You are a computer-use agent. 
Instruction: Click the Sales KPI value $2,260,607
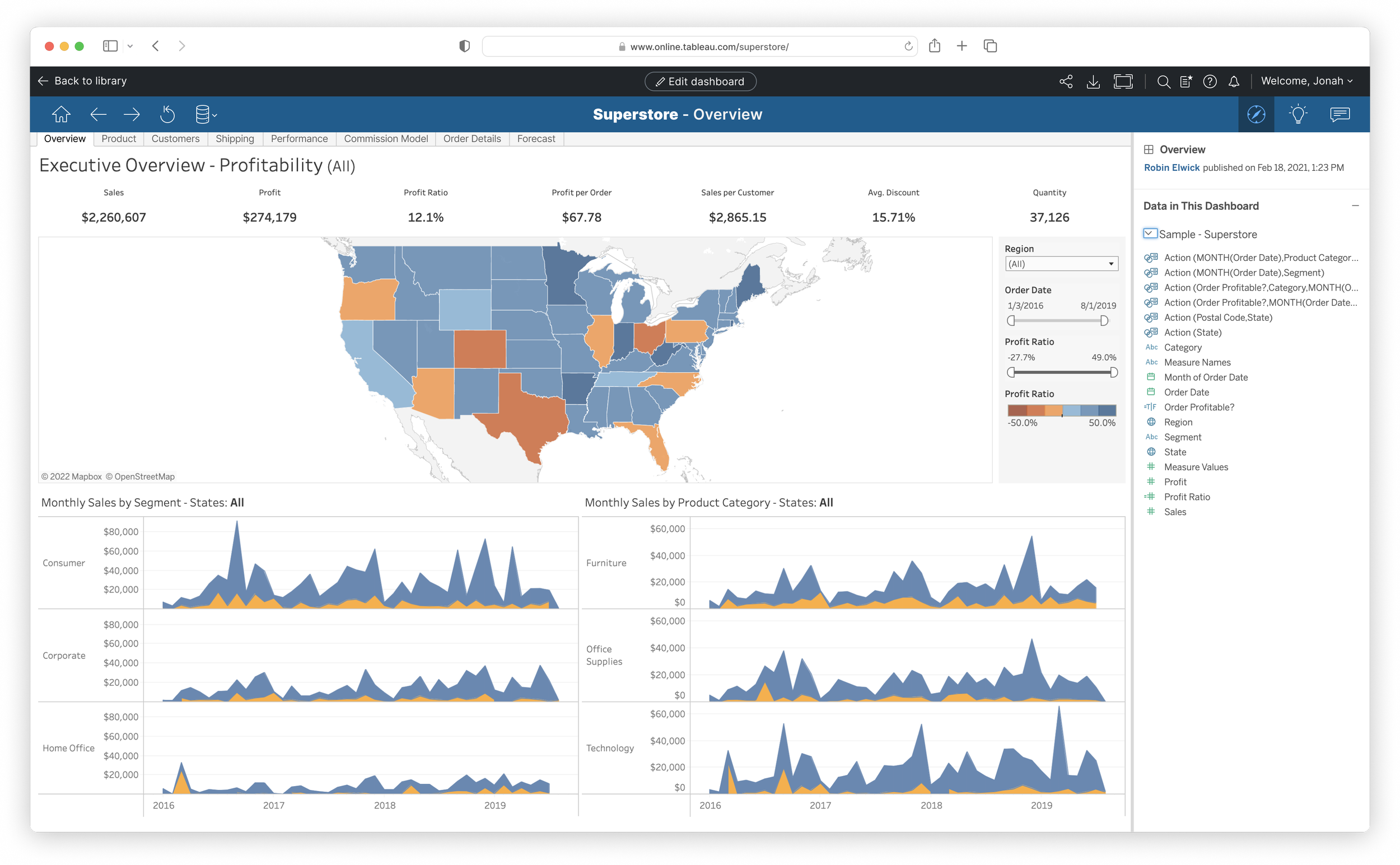(x=113, y=217)
